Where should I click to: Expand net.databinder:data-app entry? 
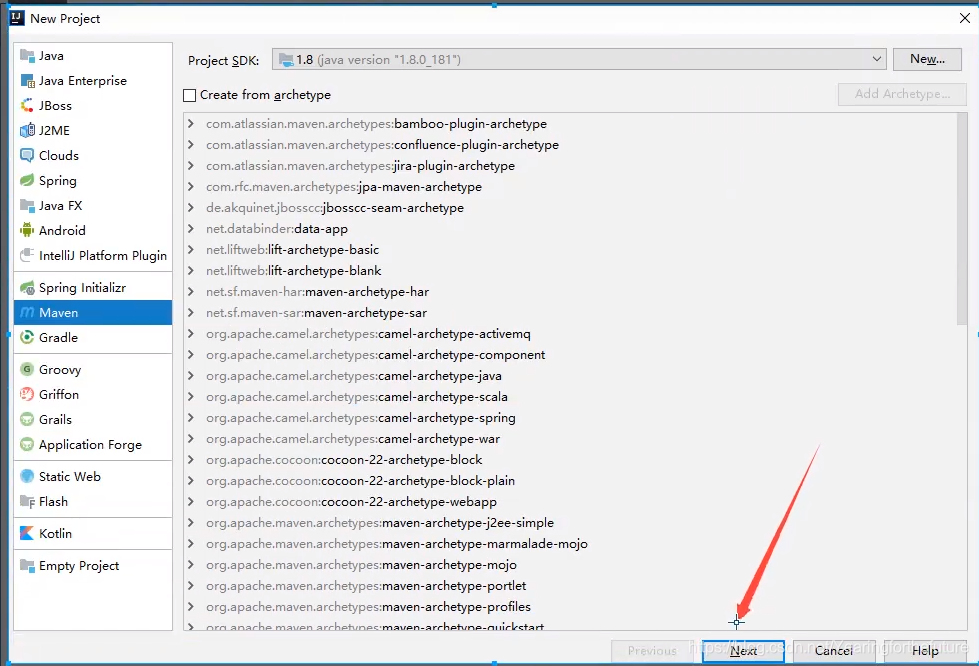[x=191, y=228]
